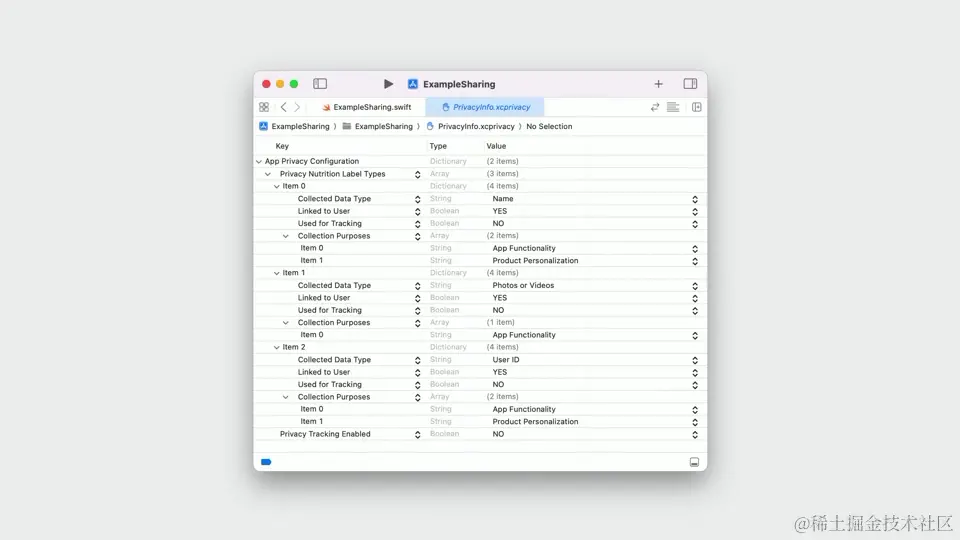This screenshot has width=960, height=540.
Task: Select the App Privacy Configuration row
Action: [x=480, y=161]
